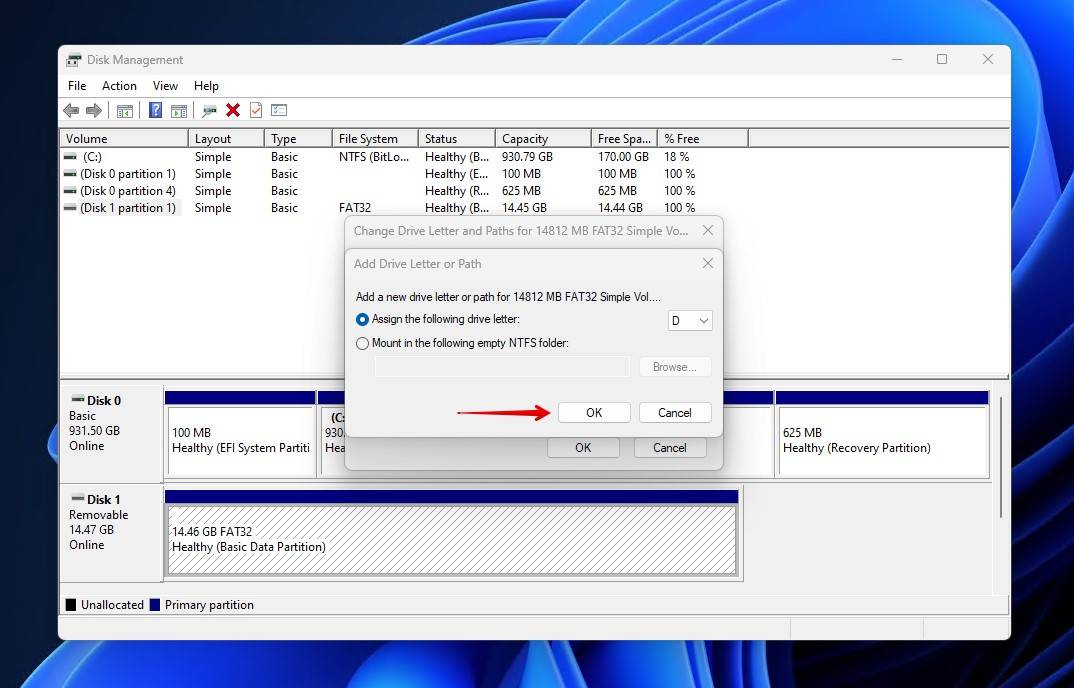Click the Unallocated black legend swatch

71,604
